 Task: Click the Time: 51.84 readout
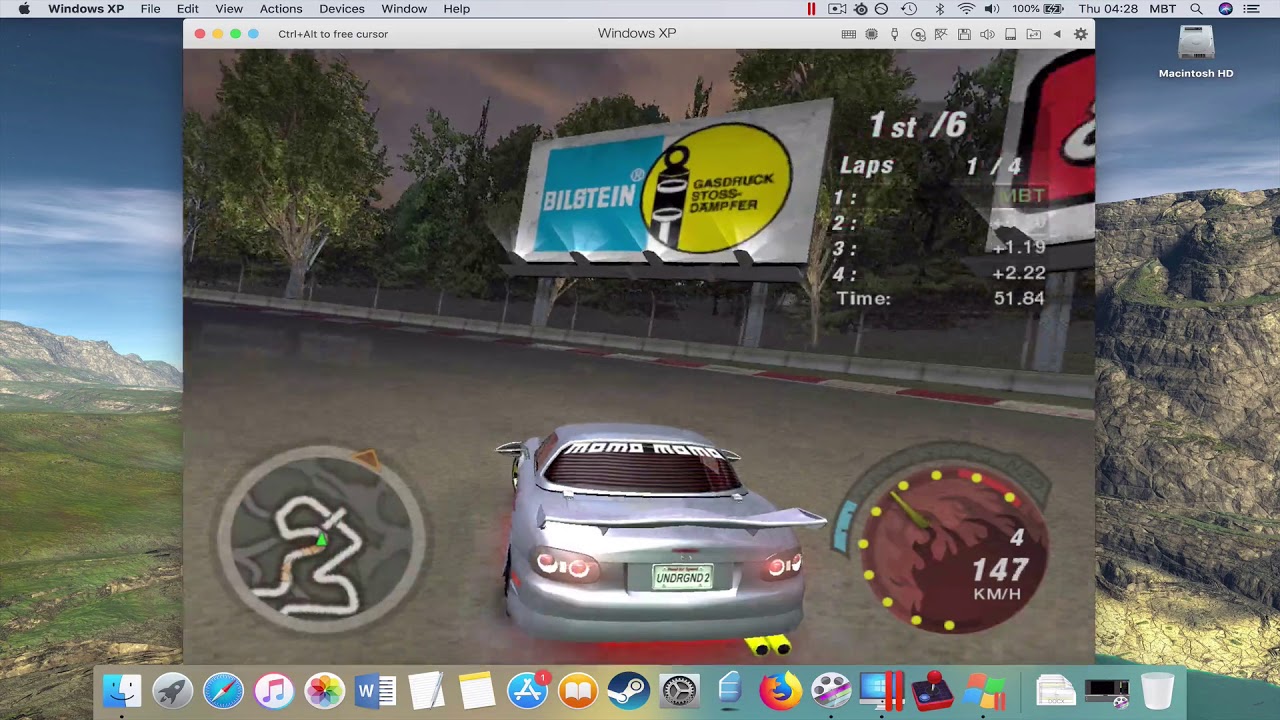(940, 298)
